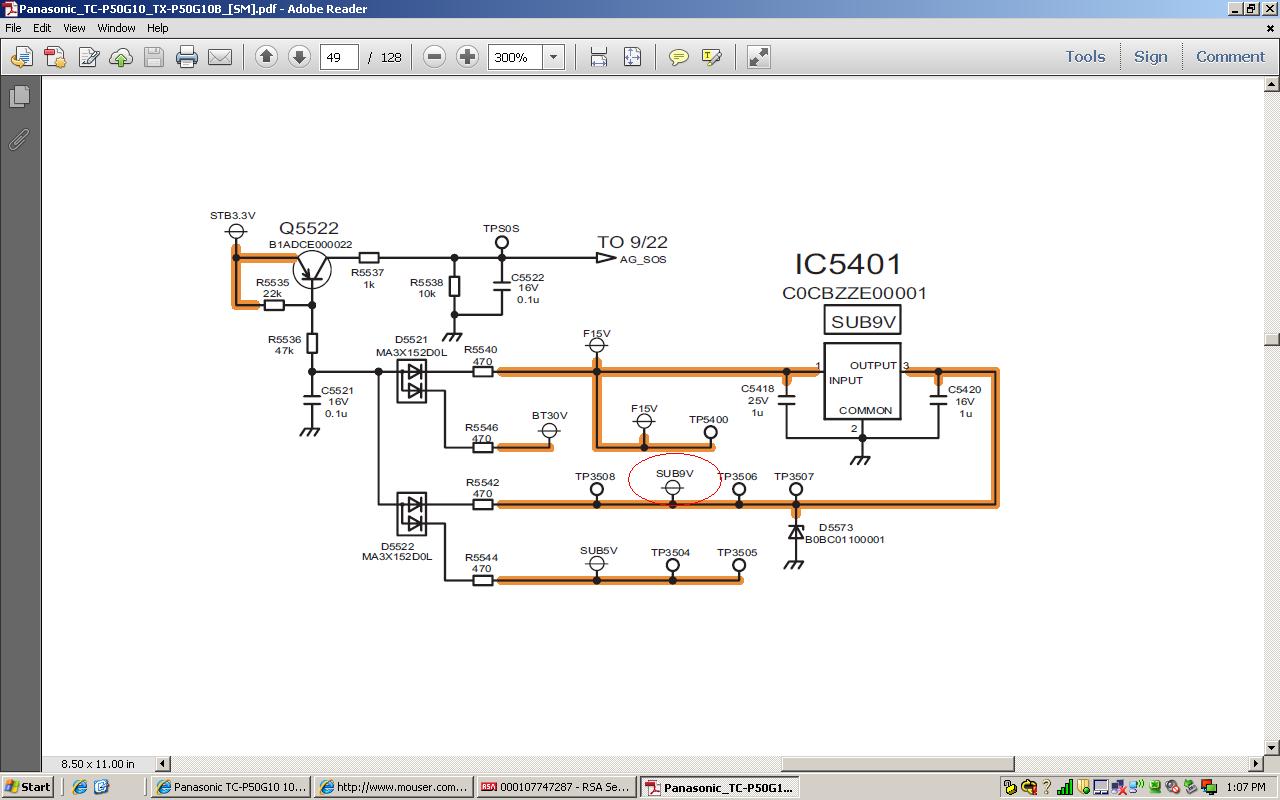Image resolution: width=1280 pixels, height=800 pixels.
Task: Go to previous page arrow
Action: [x=266, y=57]
